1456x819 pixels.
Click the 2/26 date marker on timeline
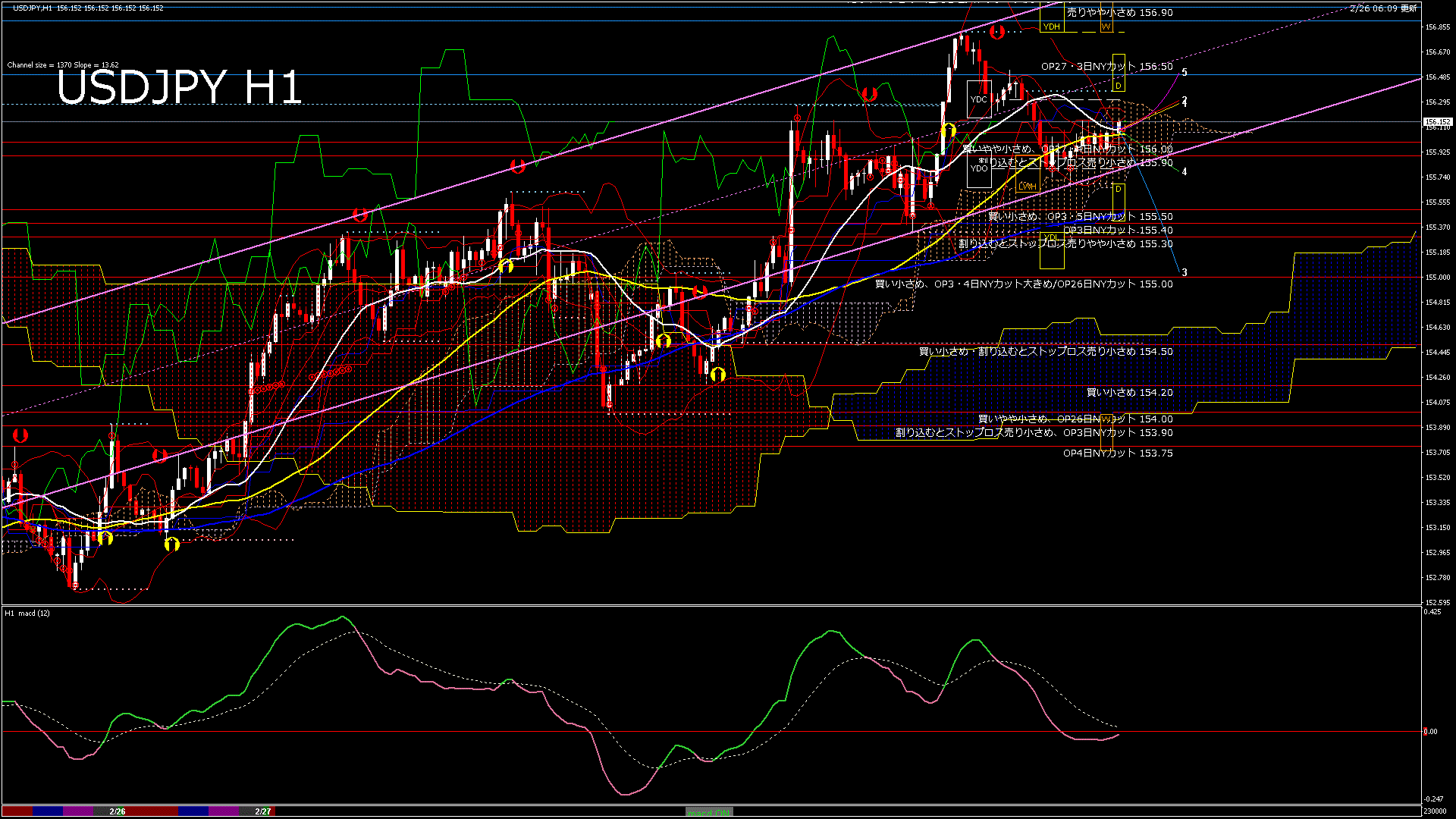tap(117, 811)
